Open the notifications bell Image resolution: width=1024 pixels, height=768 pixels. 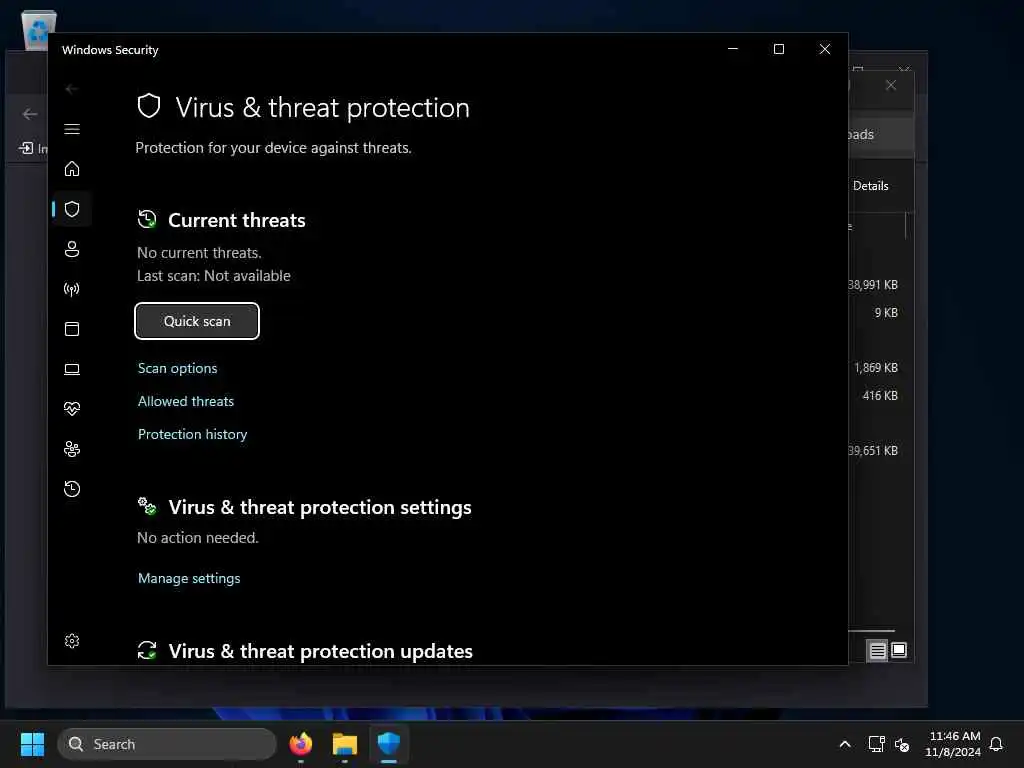point(996,744)
